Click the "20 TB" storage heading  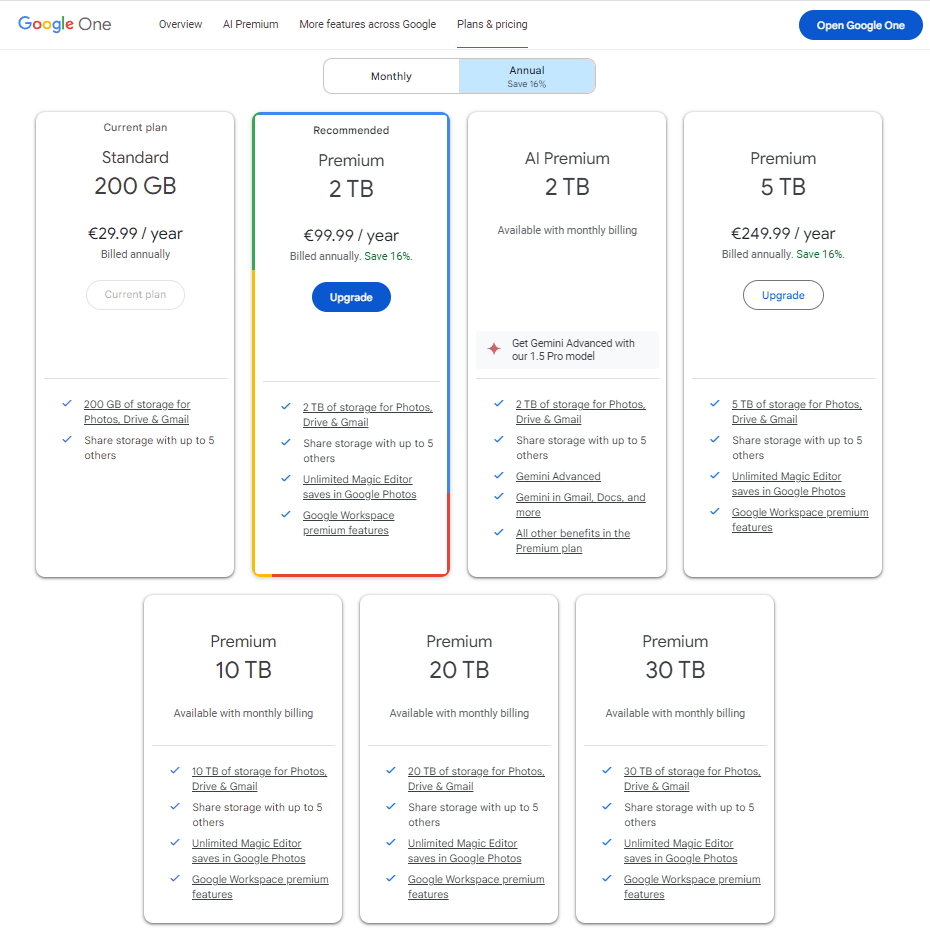(x=459, y=670)
